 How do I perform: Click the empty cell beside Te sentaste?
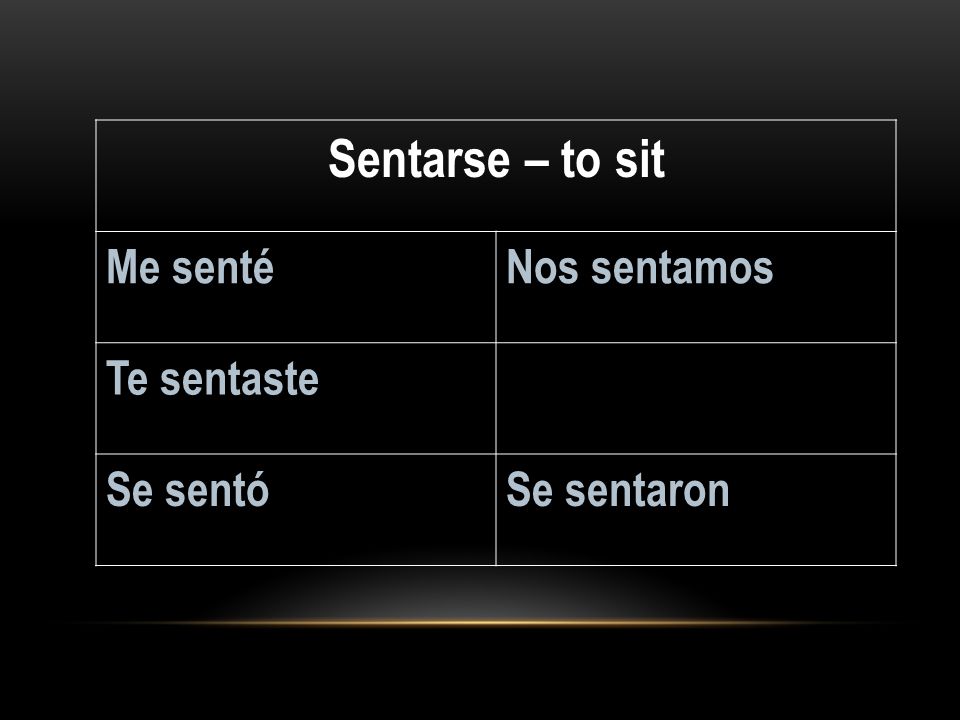click(x=696, y=399)
